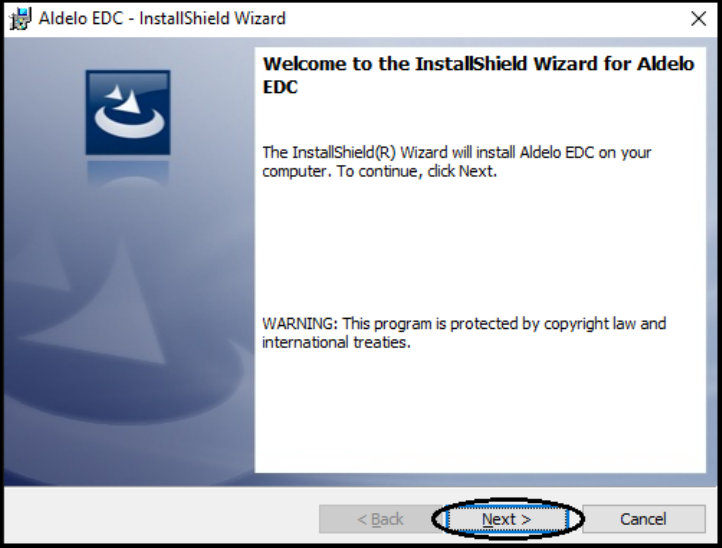Click the grayed-out < Back button
Viewport: 722px width, 548px height.
(380, 519)
